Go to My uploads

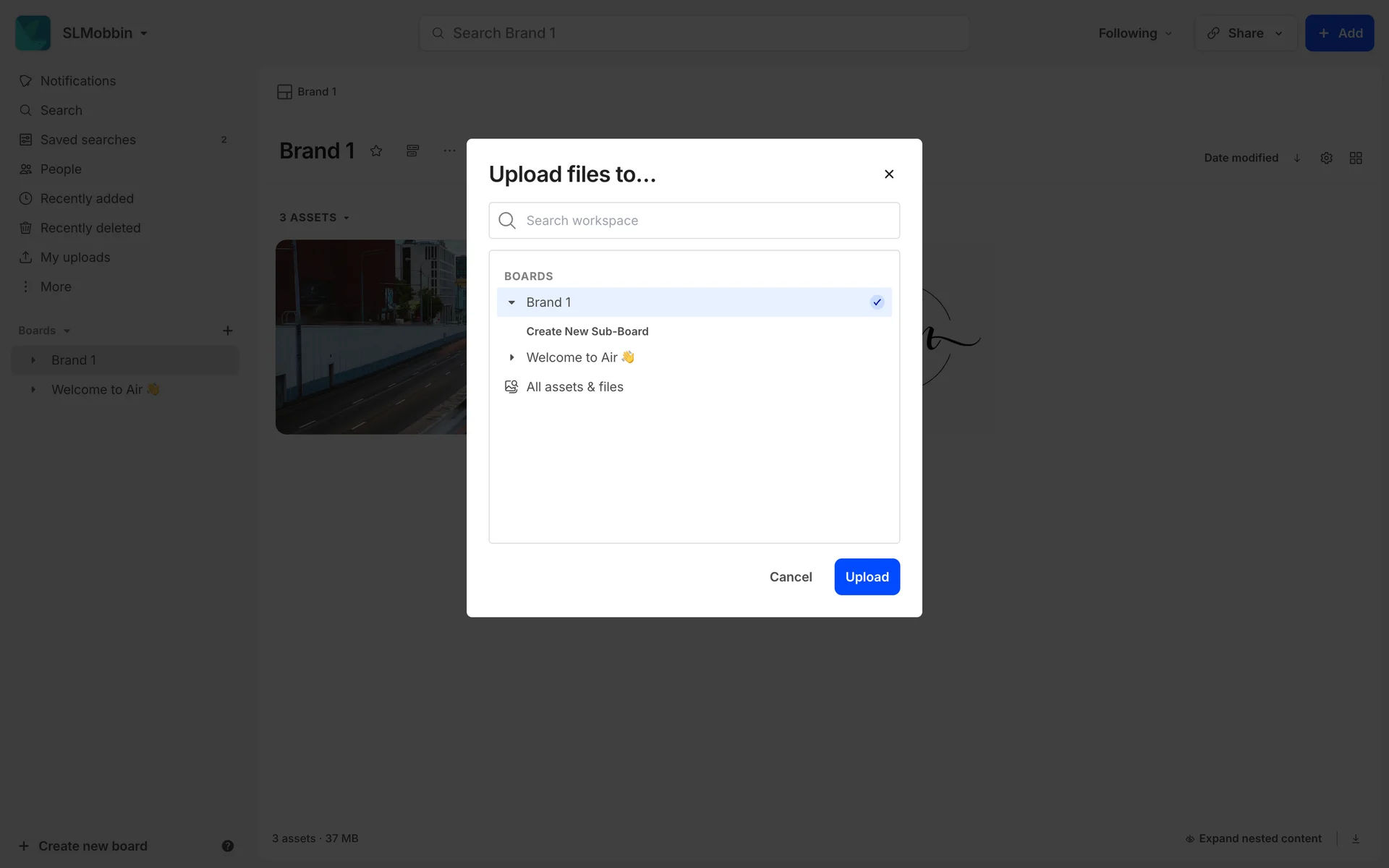(75, 258)
